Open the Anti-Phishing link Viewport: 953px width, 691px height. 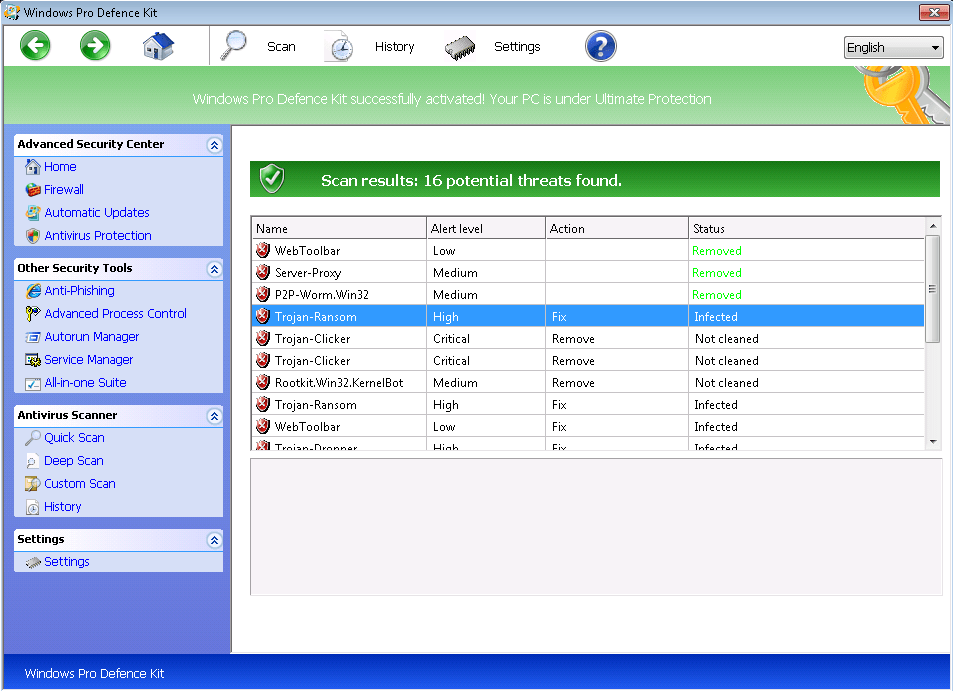pos(79,291)
